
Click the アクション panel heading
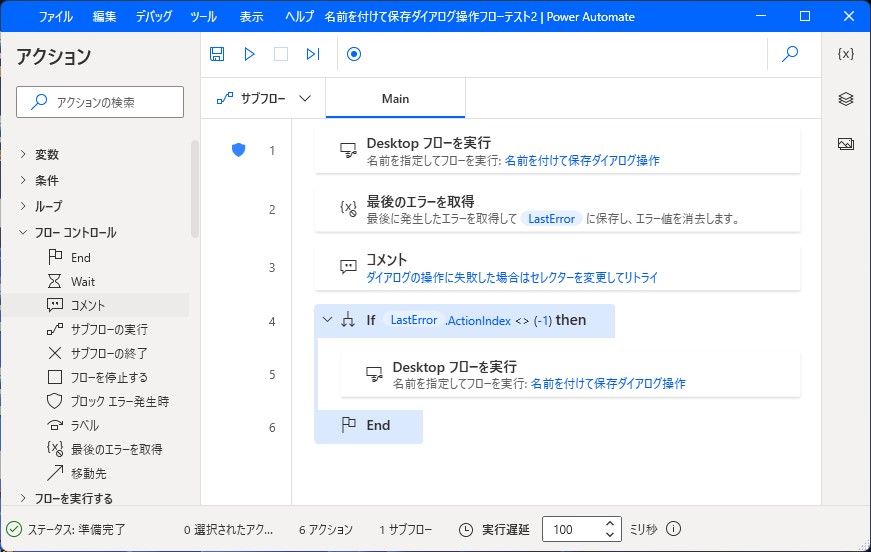[x=53, y=57]
